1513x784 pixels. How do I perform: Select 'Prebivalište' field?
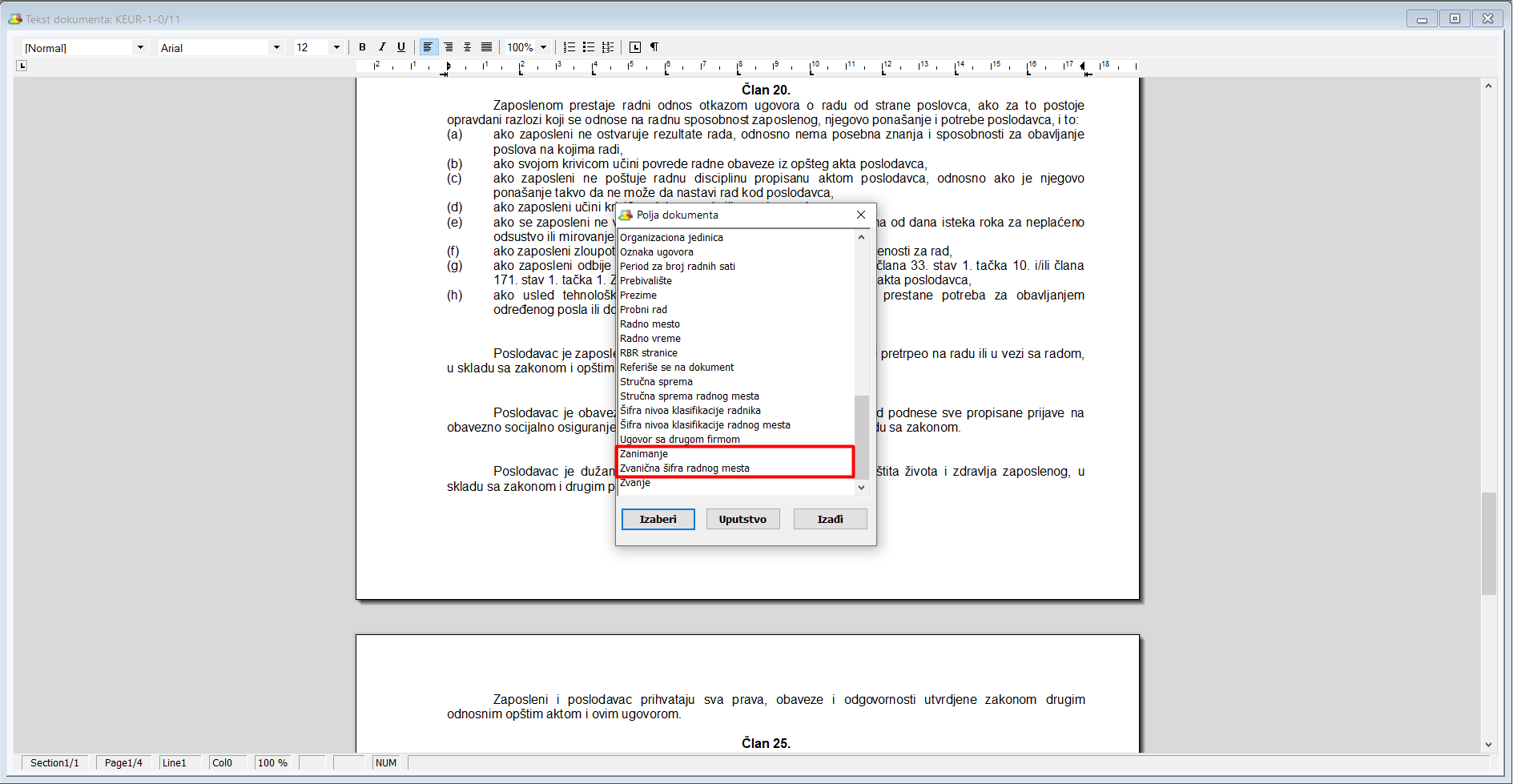(x=736, y=281)
